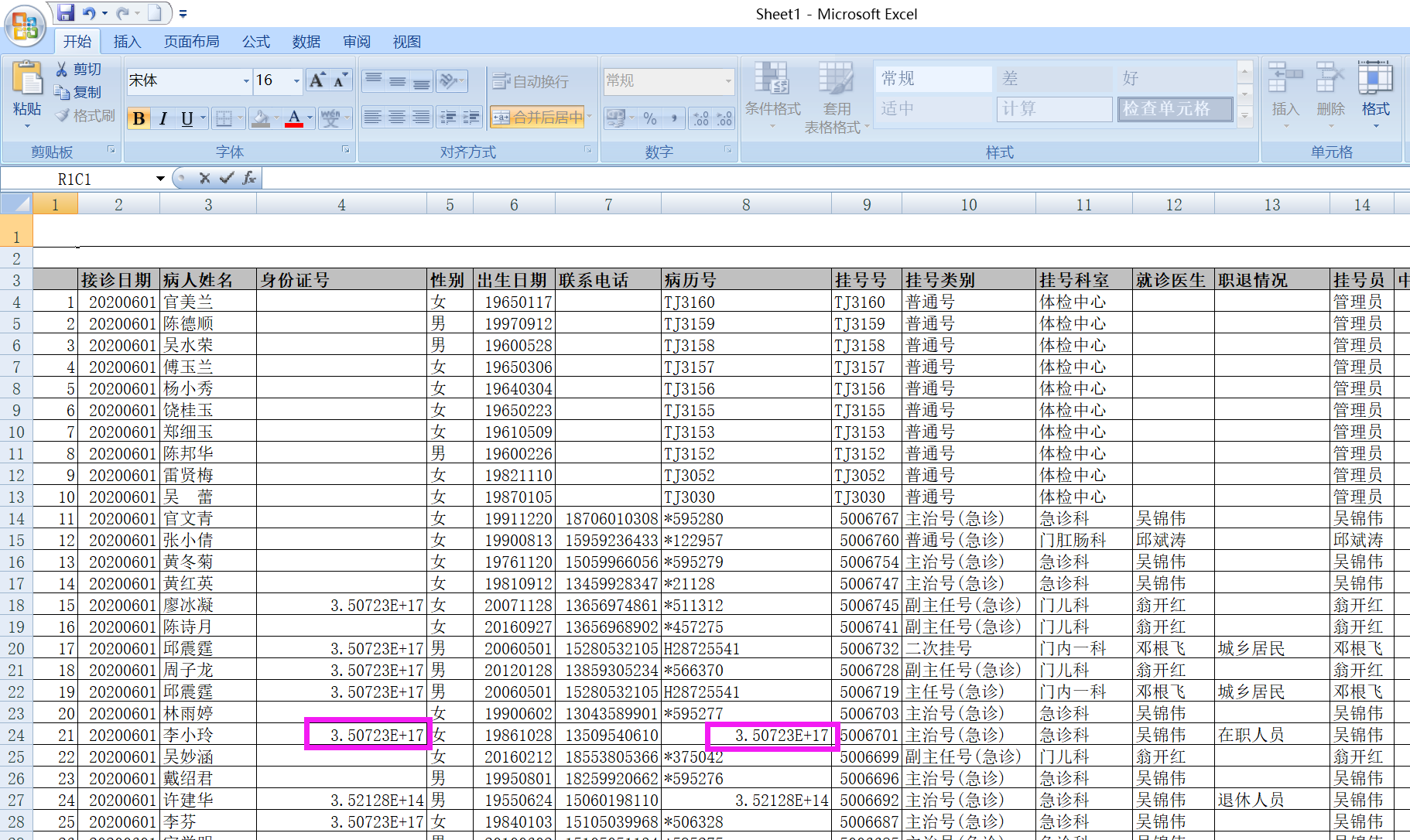This screenshot has width=1410, height=840.
Task: Apply the red font color swatch
Action: click(x=294, y=118)
